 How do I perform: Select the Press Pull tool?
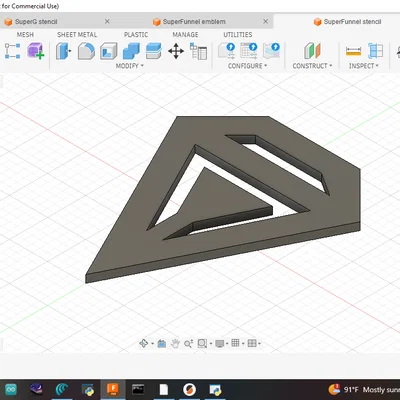pyautogui.click(x=63, y=51)
